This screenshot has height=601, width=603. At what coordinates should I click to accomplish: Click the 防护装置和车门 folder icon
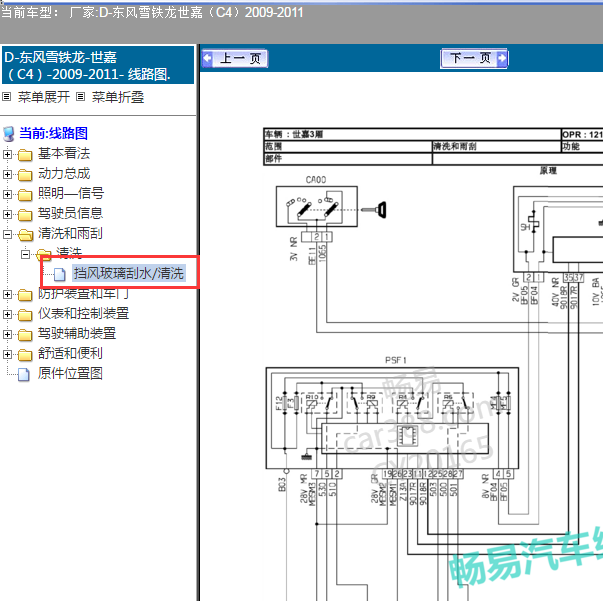tap(25, 295)
